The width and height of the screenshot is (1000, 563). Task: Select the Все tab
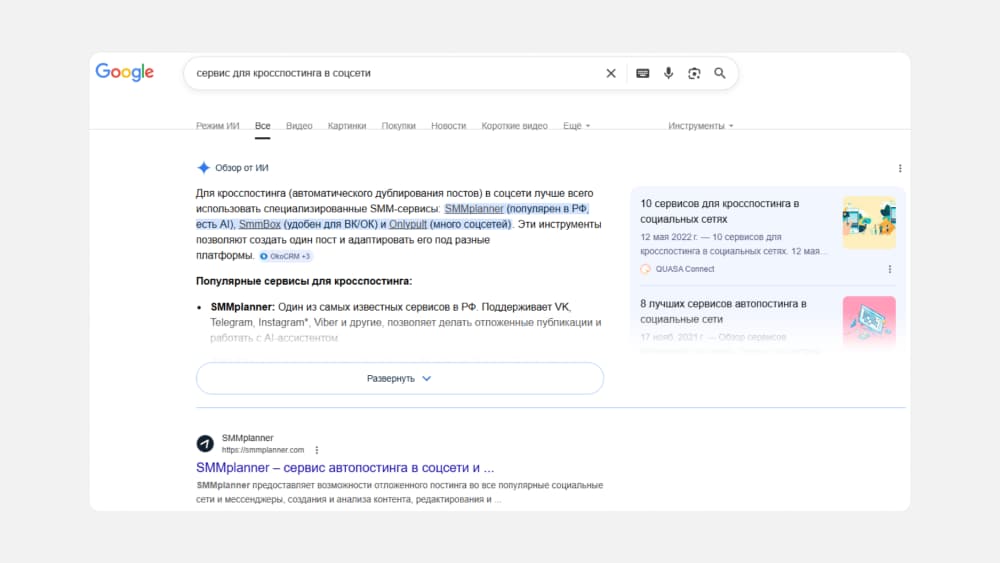(263, 126)
